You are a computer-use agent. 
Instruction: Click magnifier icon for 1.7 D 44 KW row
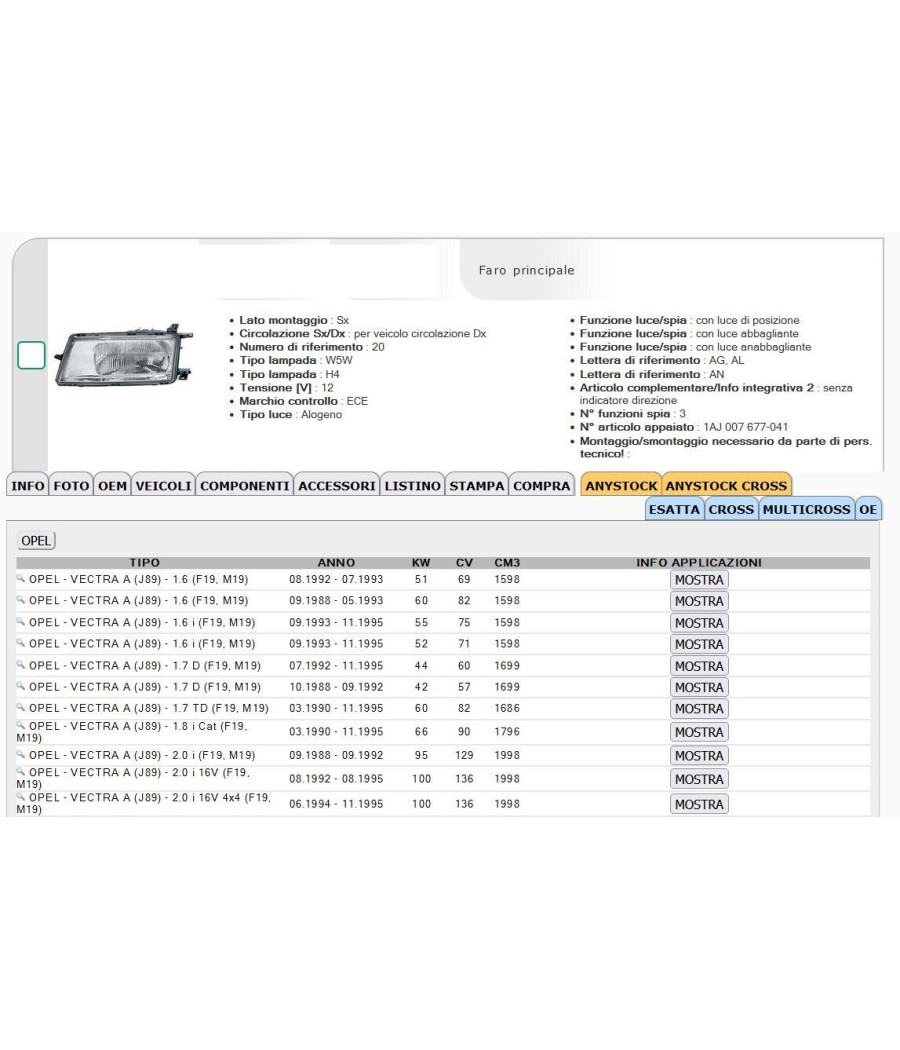(x=21, y=664)
